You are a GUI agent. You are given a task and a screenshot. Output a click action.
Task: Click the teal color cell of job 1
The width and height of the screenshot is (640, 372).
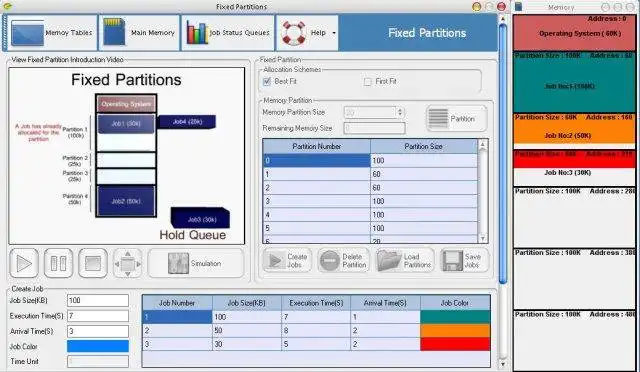455,317
